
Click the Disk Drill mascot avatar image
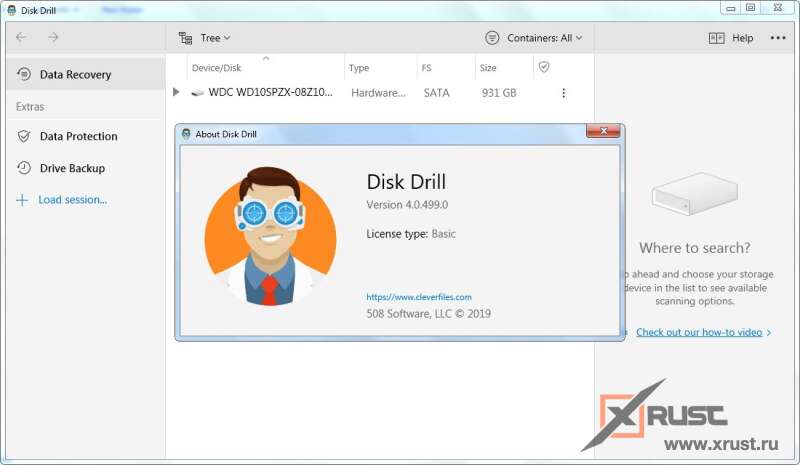(270, 235)
